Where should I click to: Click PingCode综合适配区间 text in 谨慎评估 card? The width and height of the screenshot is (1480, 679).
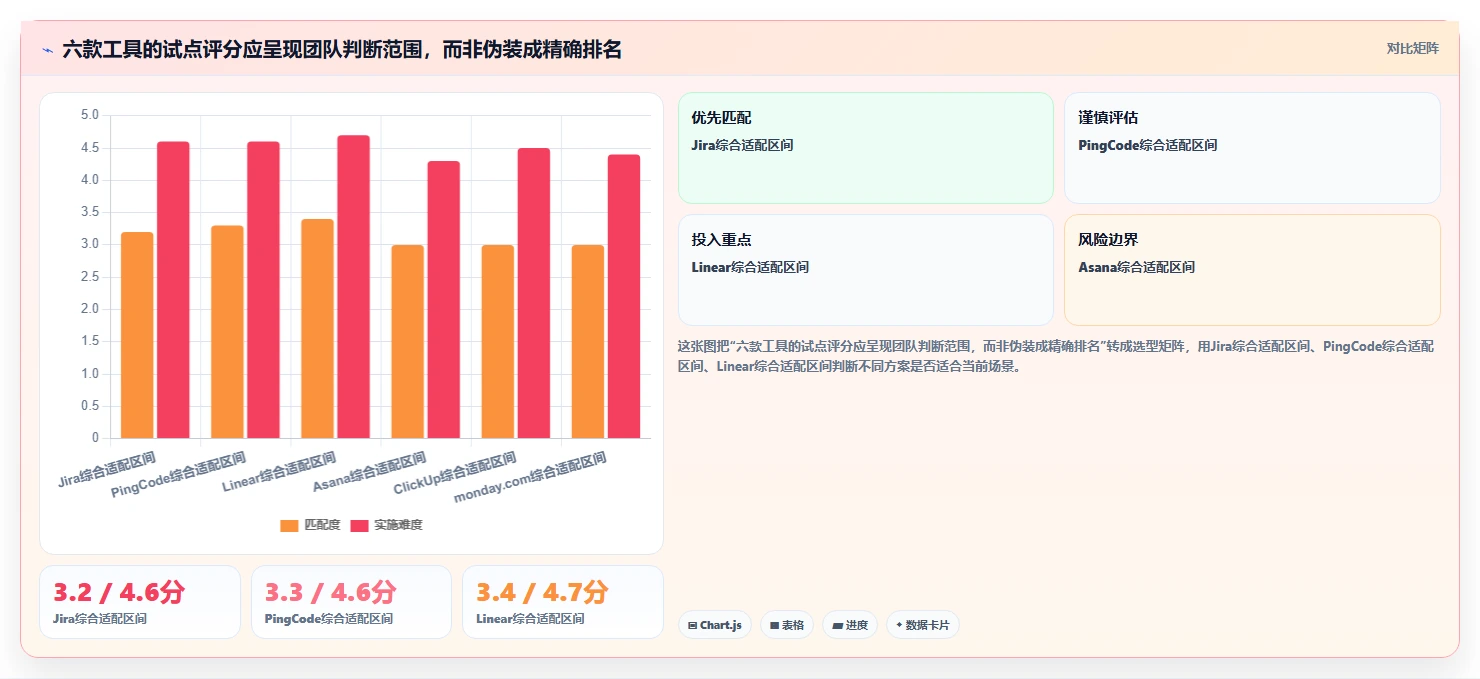pyautogui.click(x=1148, y=145)
